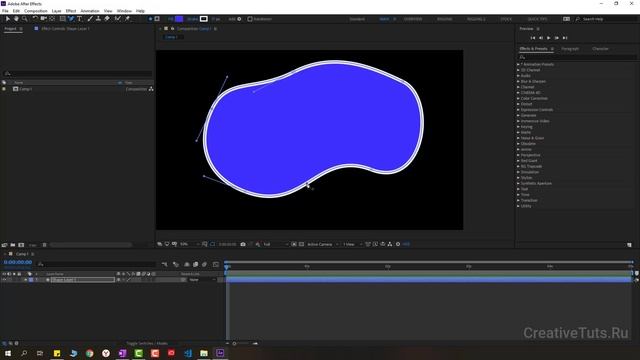Open taskbar search magnifier
Image resolution: width=640 pixels, height=360 pixels.
click(24, 353)
